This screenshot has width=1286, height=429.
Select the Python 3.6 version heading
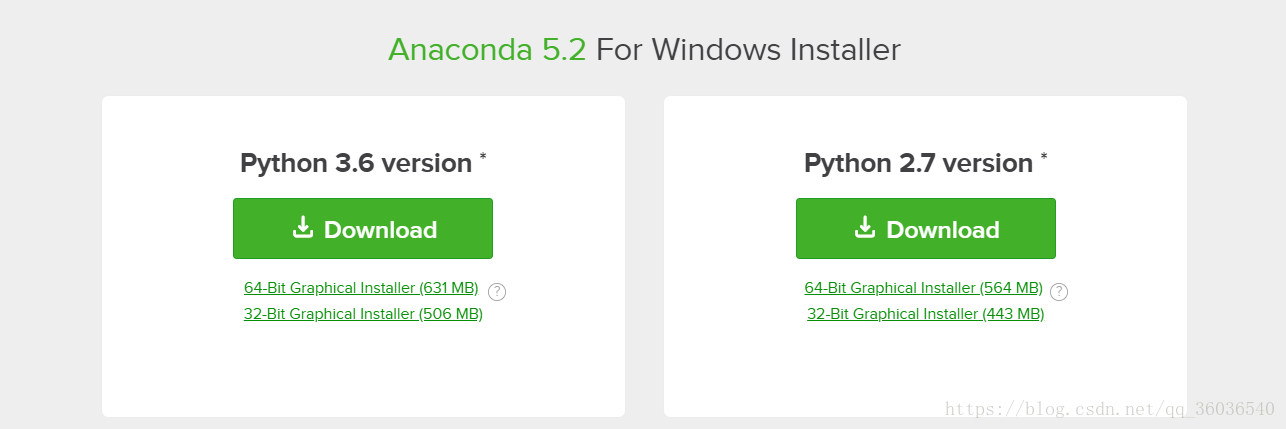pyautogui.click(x=356, y=163)
